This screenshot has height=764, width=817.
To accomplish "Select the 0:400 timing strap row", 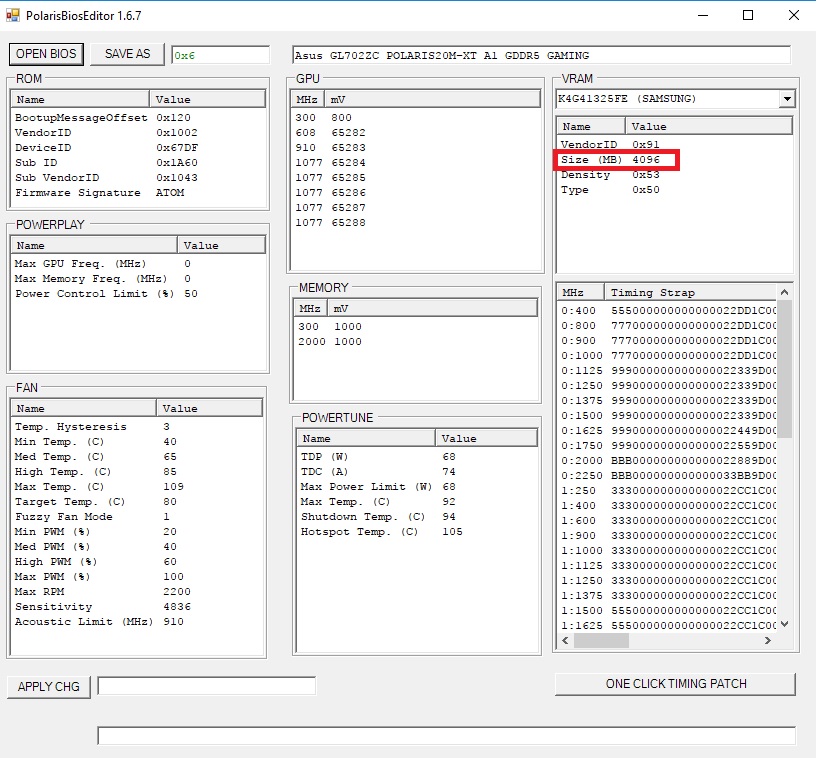I will pyautogui.click(x=667, y=311).
